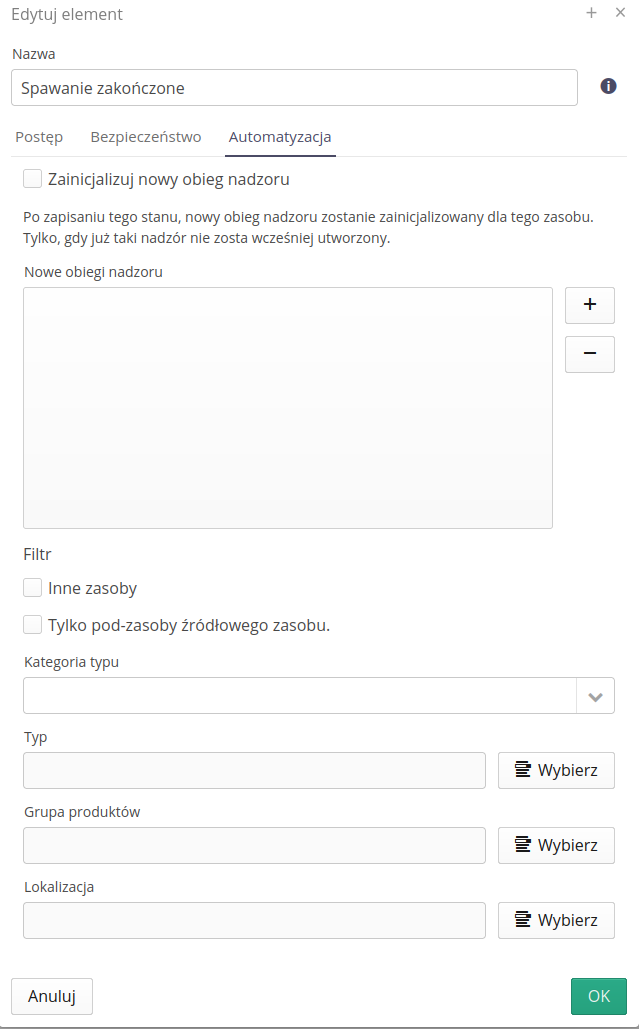The image size is (639, 1029).
Task: Click the list icon in the Typ Wybierz button
Action: [523, 770]
